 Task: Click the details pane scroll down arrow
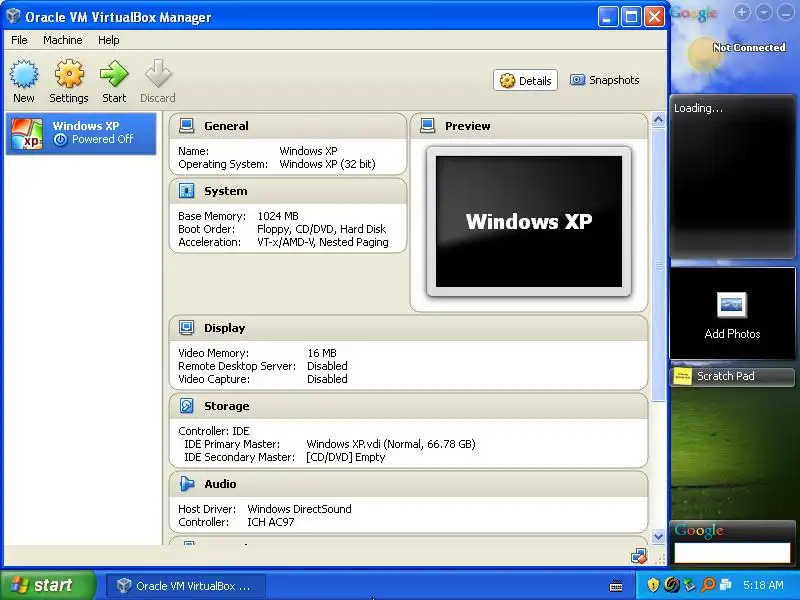point(658,536)
